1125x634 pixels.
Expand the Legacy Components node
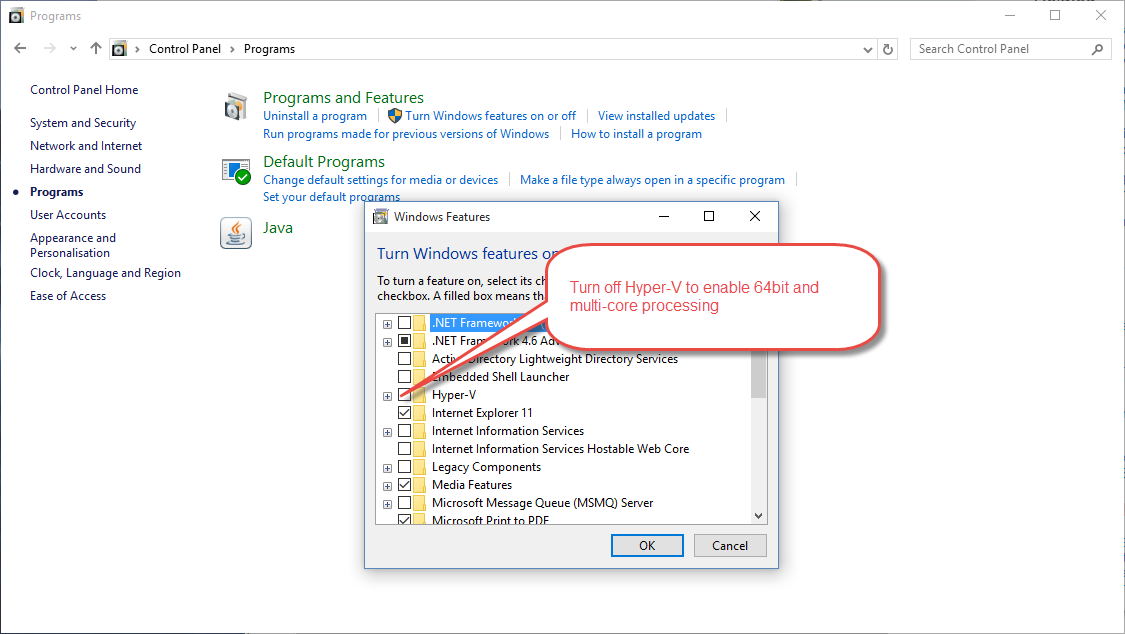(387, 468)
